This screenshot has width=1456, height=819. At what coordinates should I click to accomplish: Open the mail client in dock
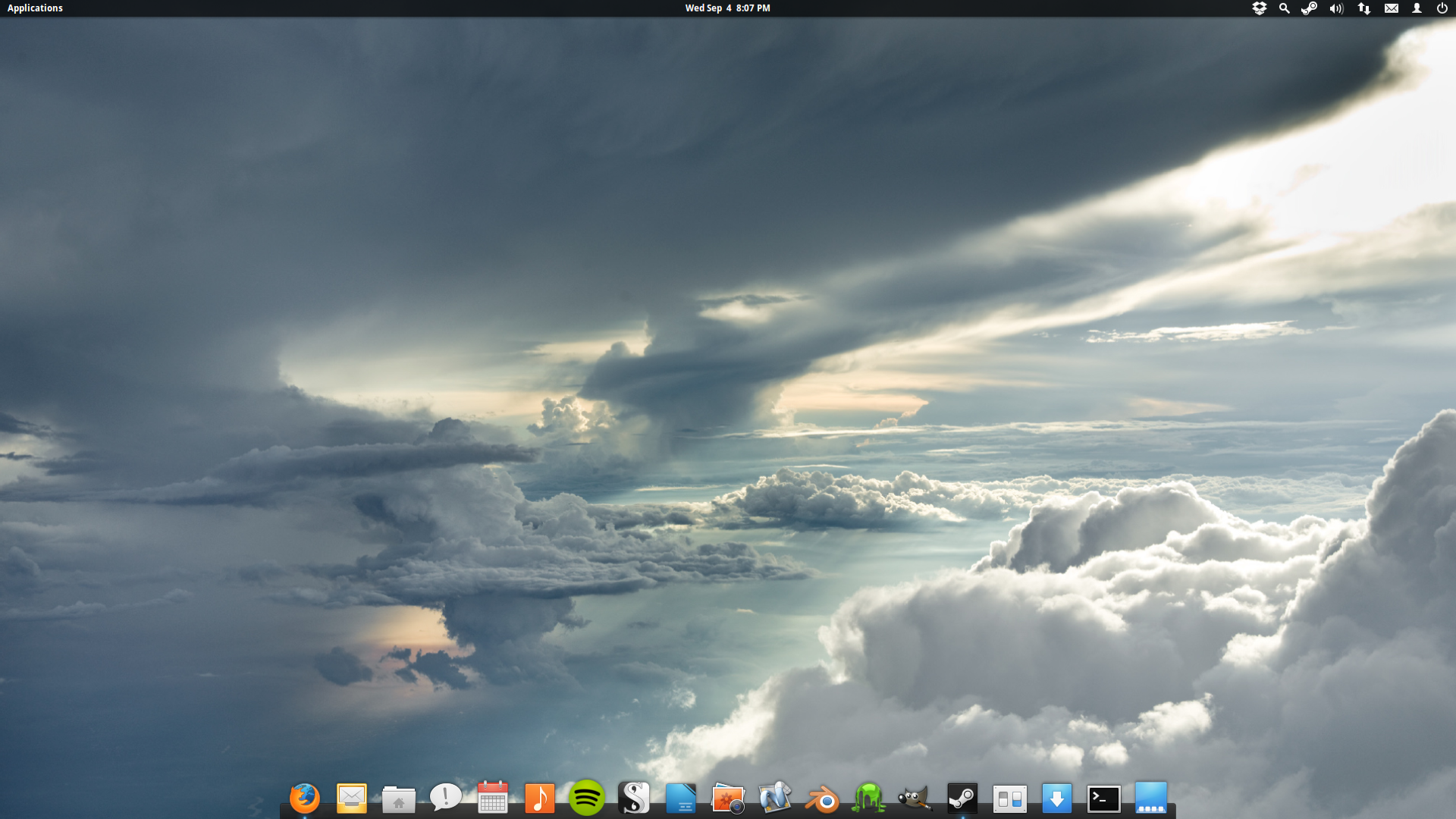coord(352,798)
